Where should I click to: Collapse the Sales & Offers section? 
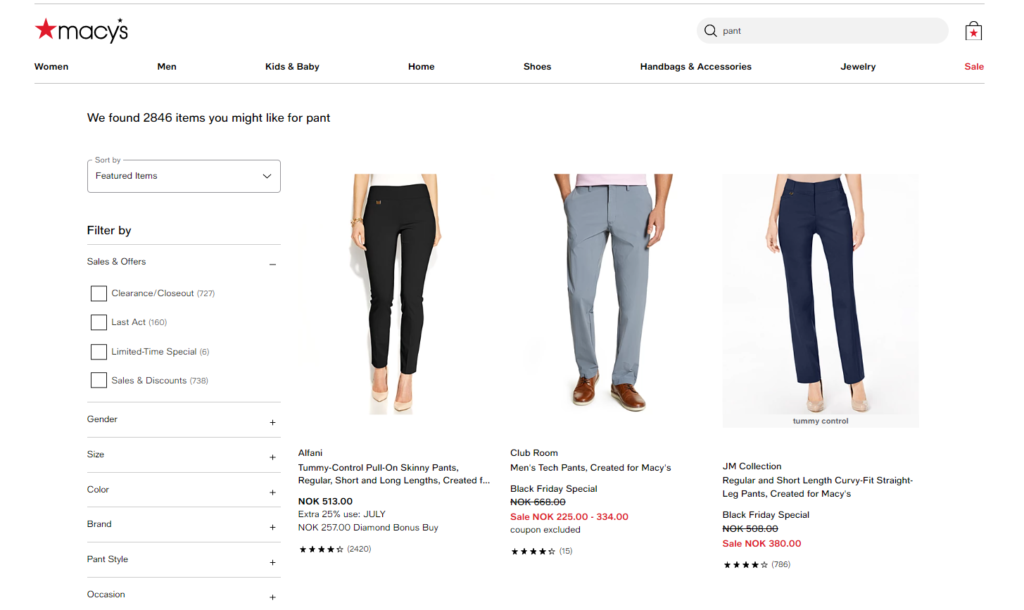271,264
